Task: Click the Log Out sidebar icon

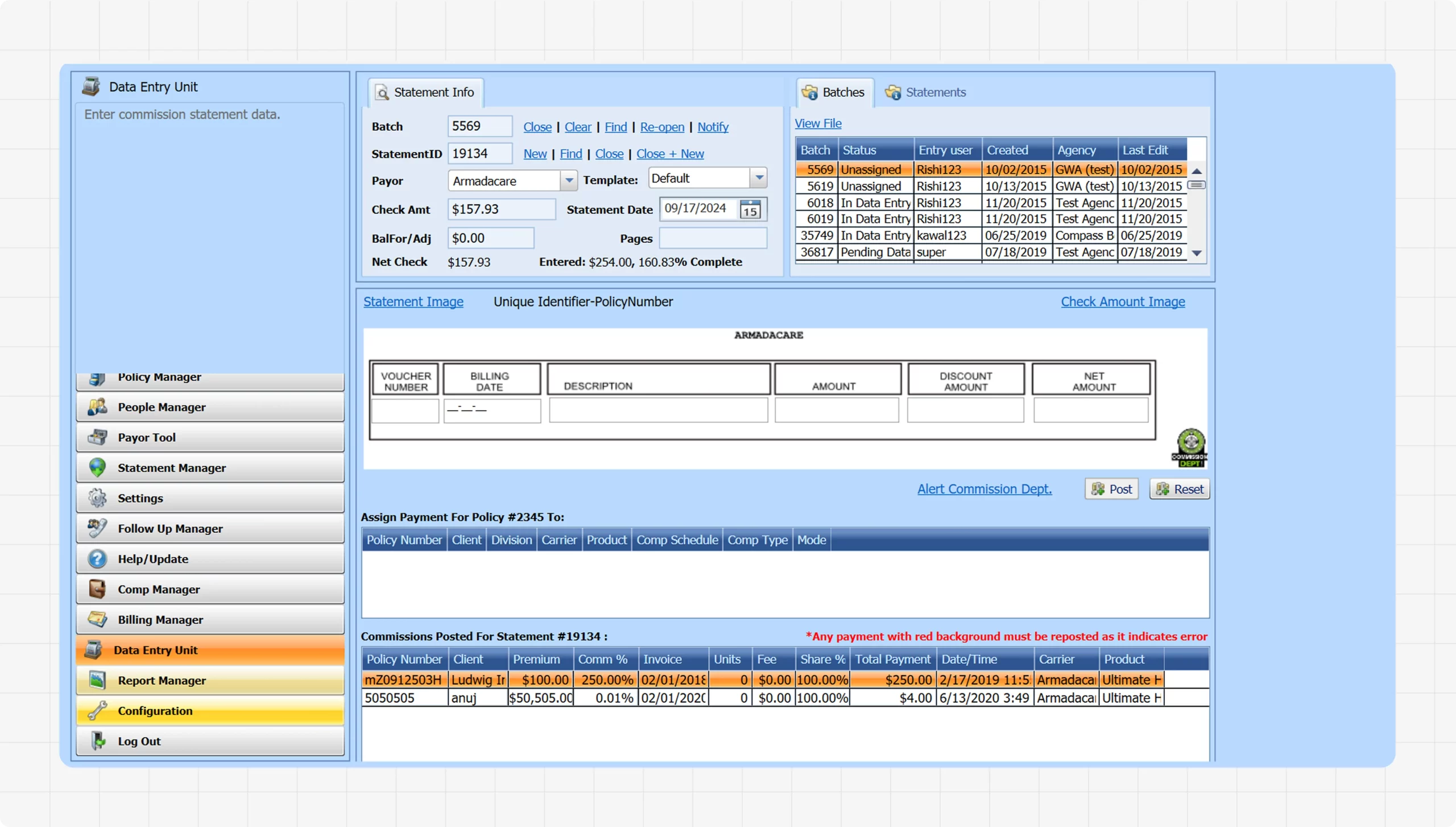Action: pos(97,741)
